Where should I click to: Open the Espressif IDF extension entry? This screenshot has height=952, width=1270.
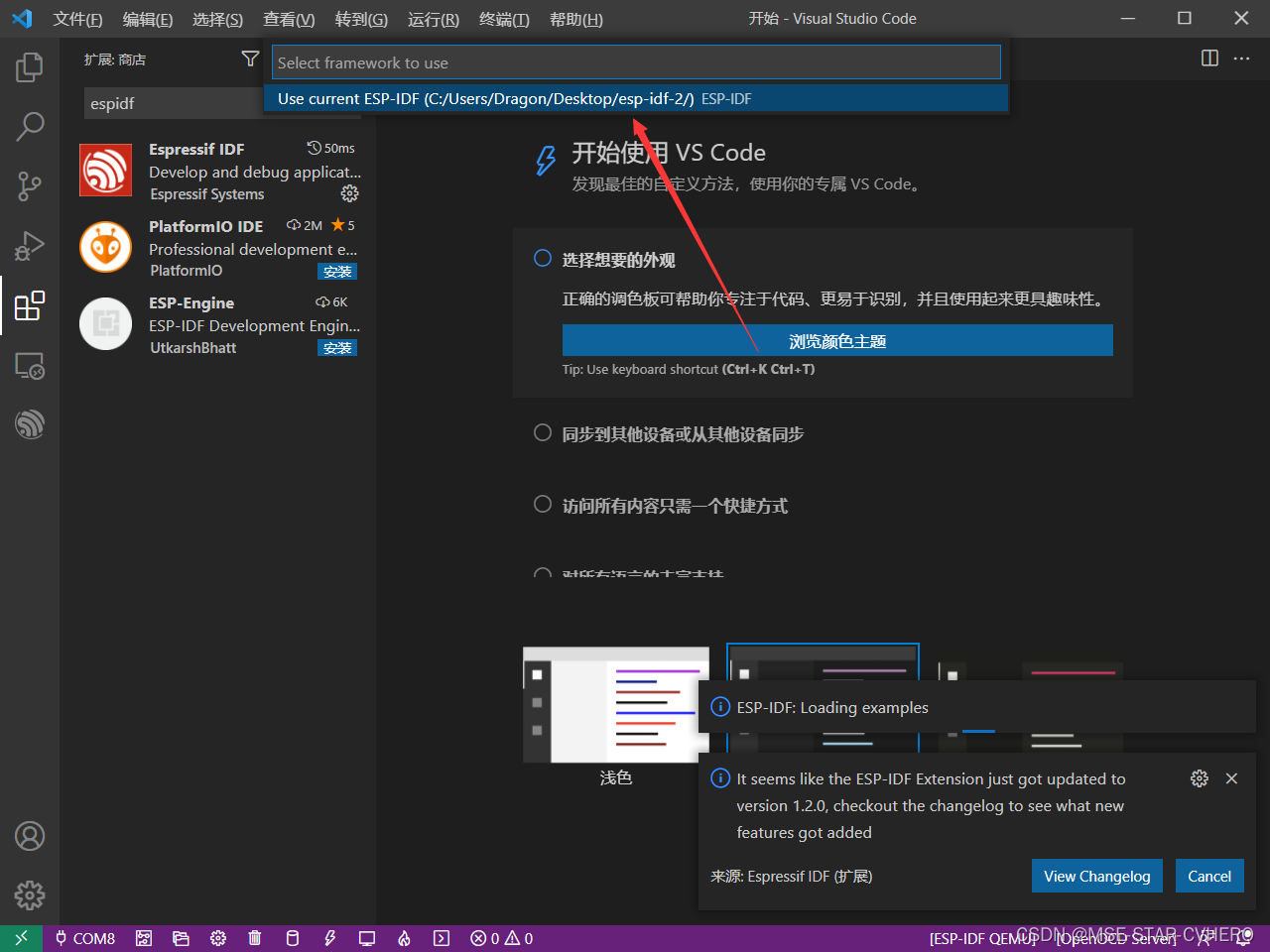pos(218,171)
